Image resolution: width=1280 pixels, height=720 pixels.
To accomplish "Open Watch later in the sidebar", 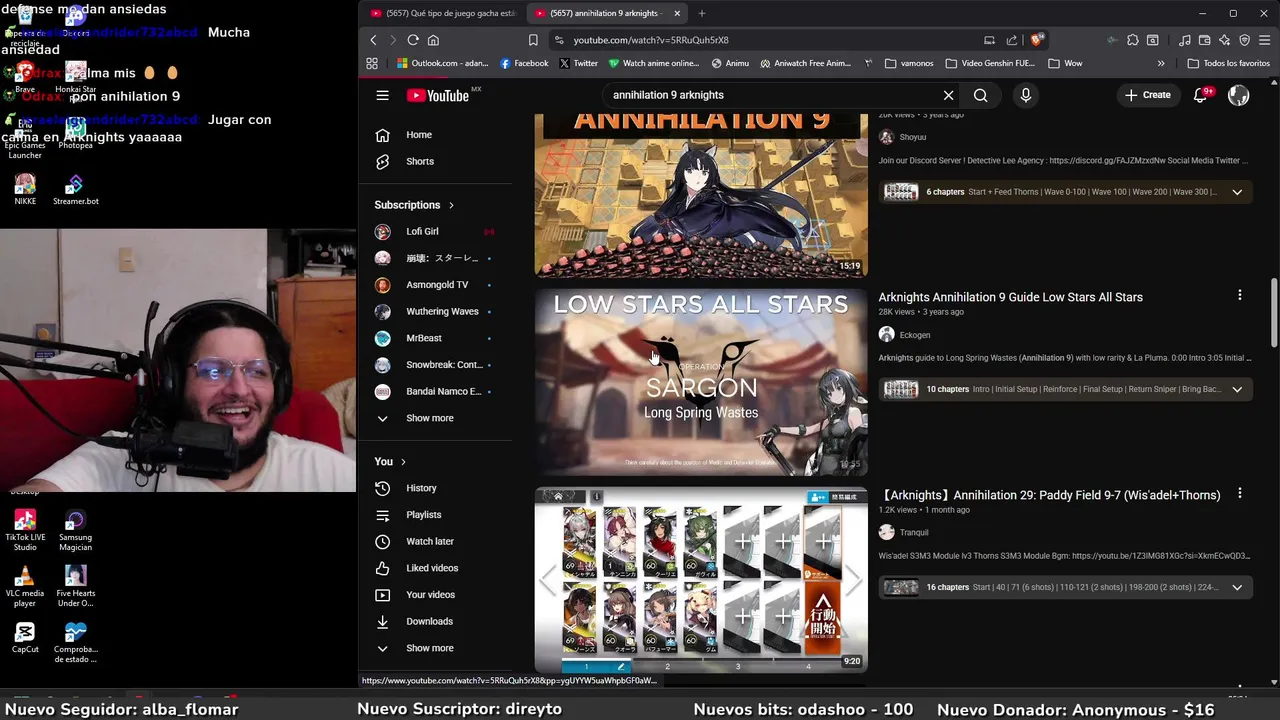I will (429, 541).
